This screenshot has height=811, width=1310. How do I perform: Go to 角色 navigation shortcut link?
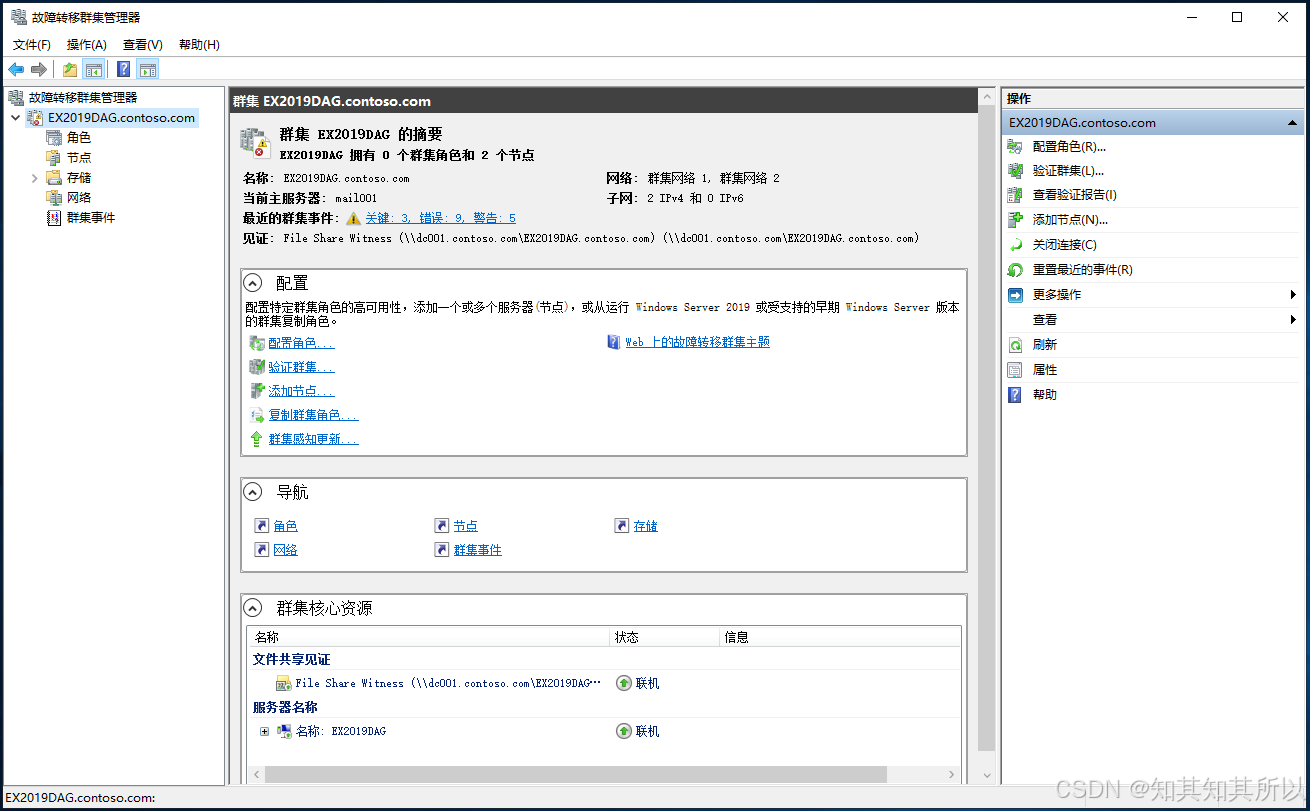coord(285,526)
